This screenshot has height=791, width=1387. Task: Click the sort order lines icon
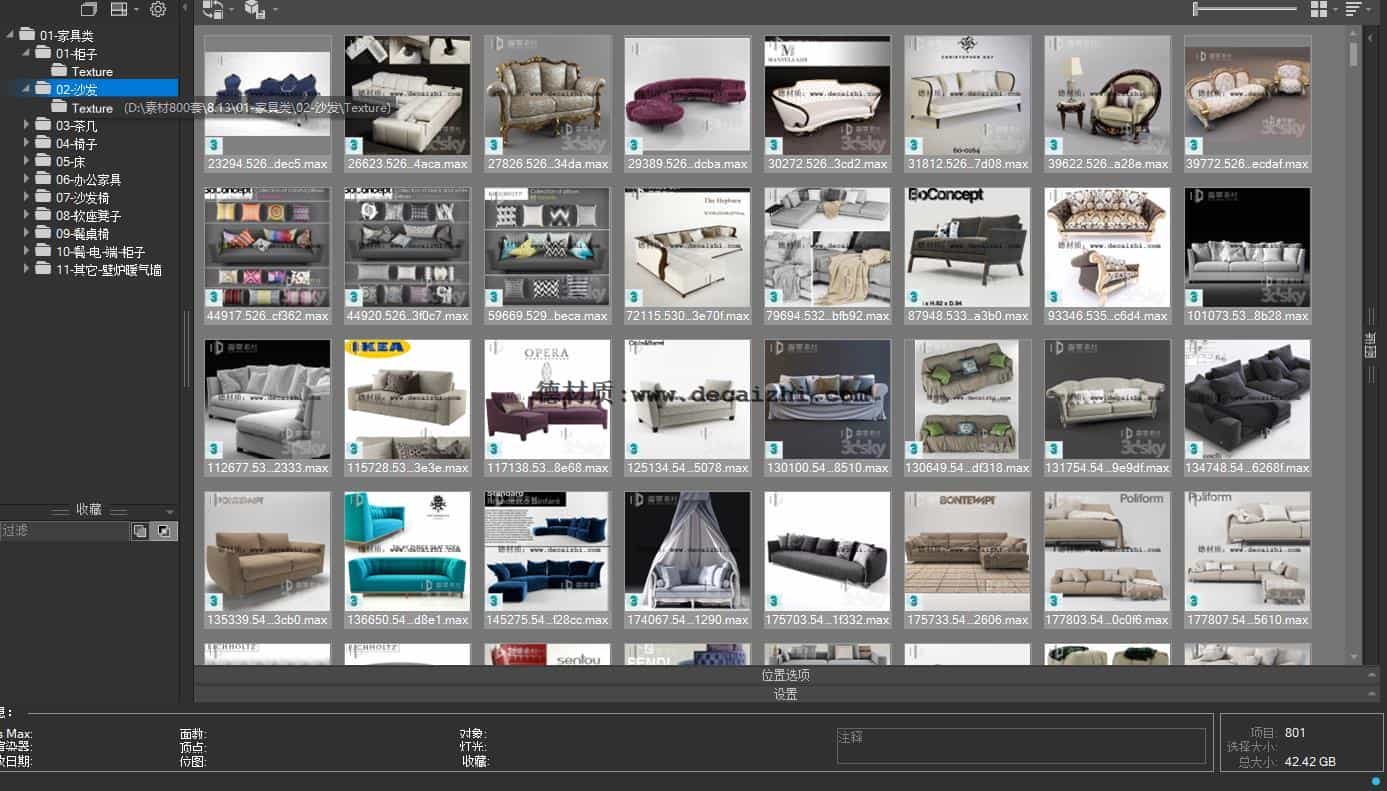click(x=1354, y=9)
